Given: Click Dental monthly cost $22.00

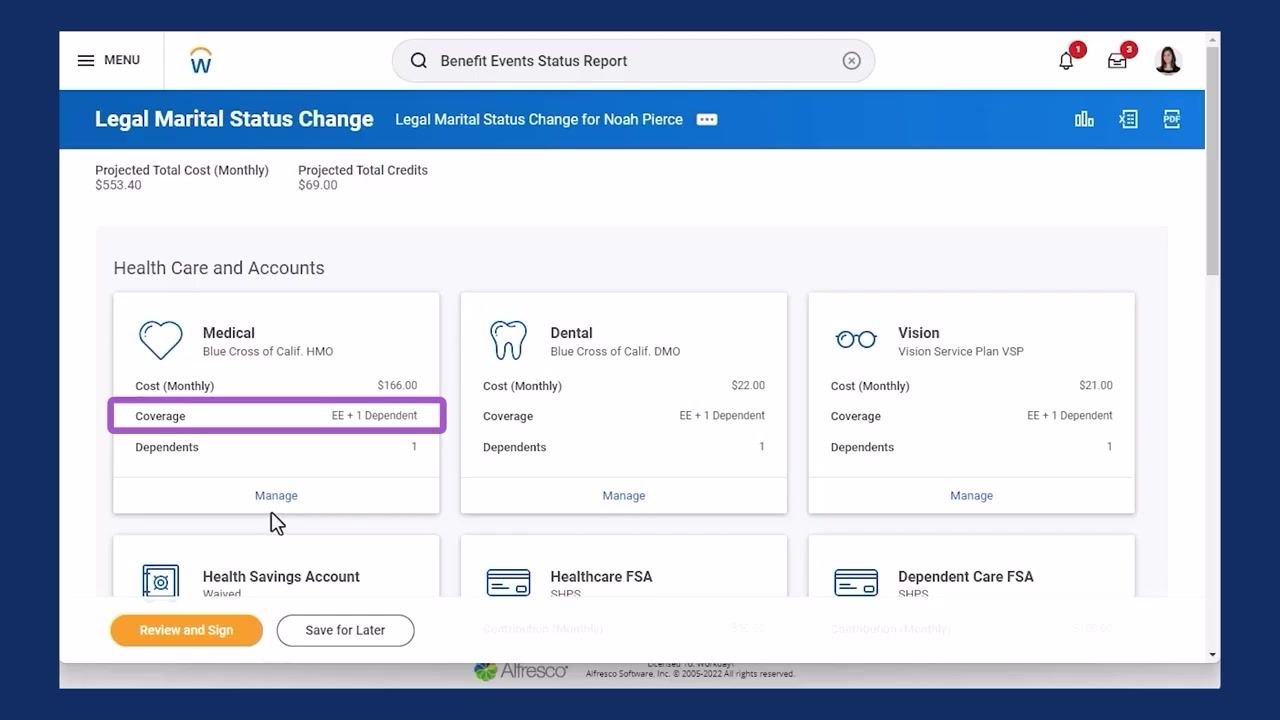Looking at the screenshot, I should 748,385.
